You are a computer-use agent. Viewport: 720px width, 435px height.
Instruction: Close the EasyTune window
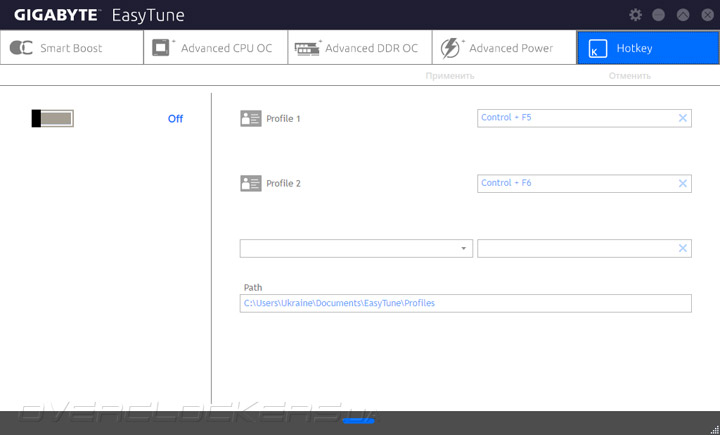[708, 15]
